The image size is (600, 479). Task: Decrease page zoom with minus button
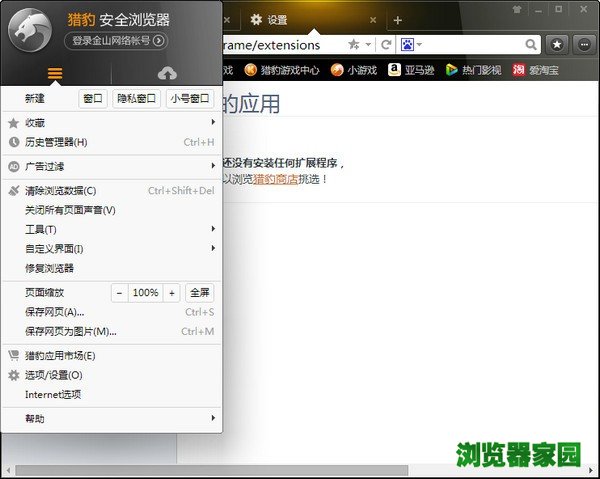point(119,293)
